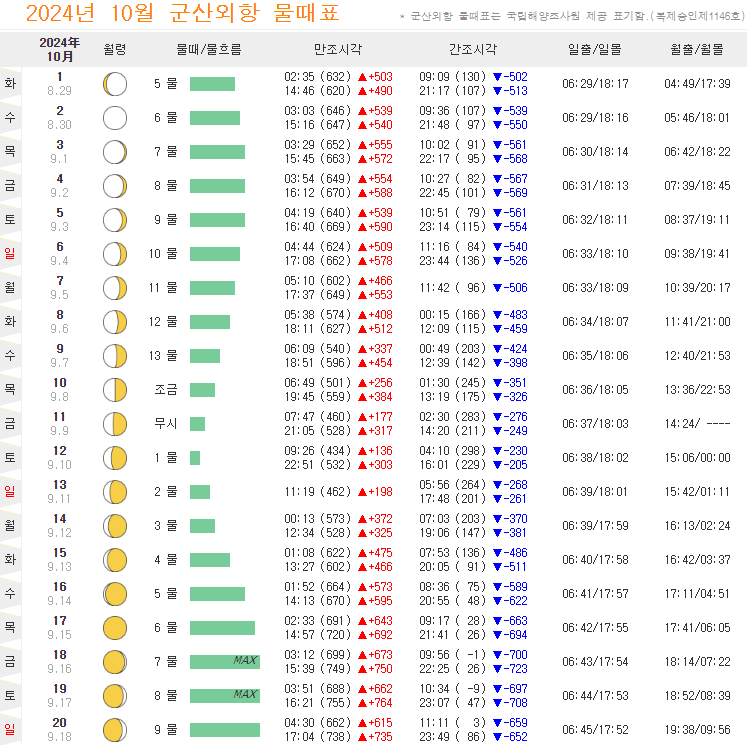Click low tide time 11:42 ( 96)
This screenshot has height=745, width=747.
453,288
